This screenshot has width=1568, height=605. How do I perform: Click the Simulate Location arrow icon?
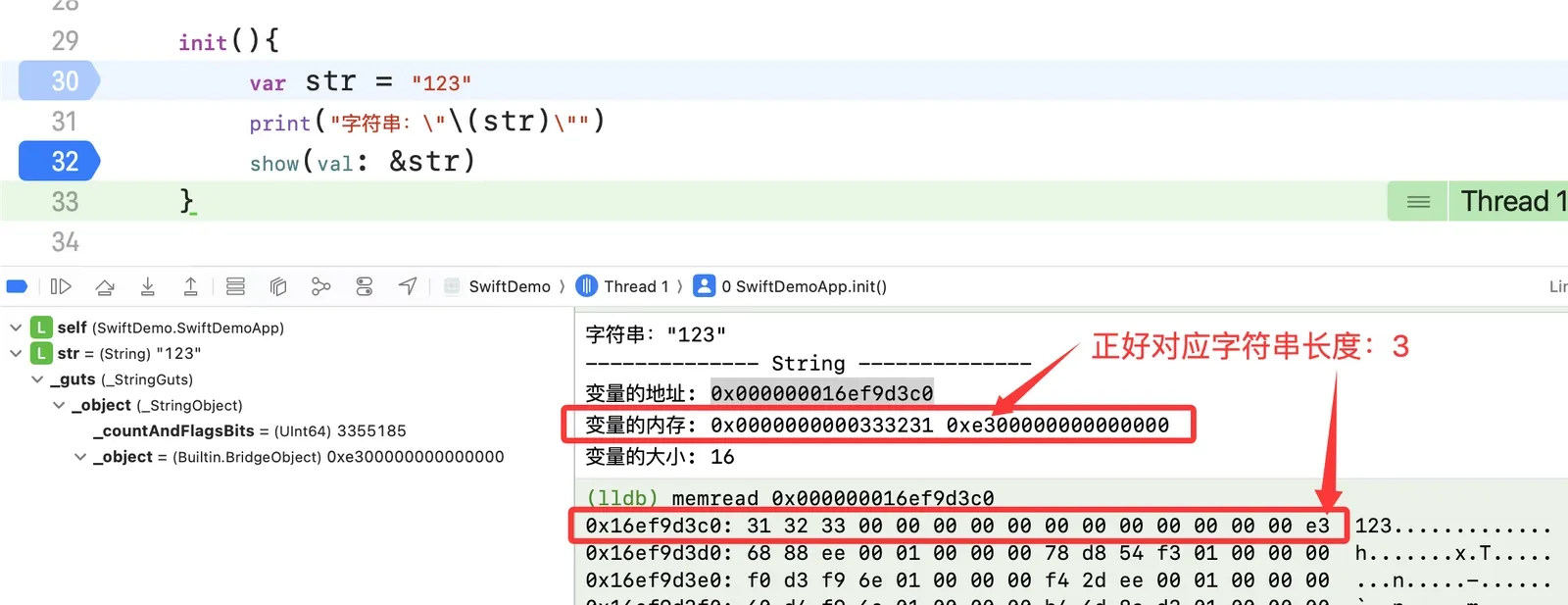tap(408, 286)
